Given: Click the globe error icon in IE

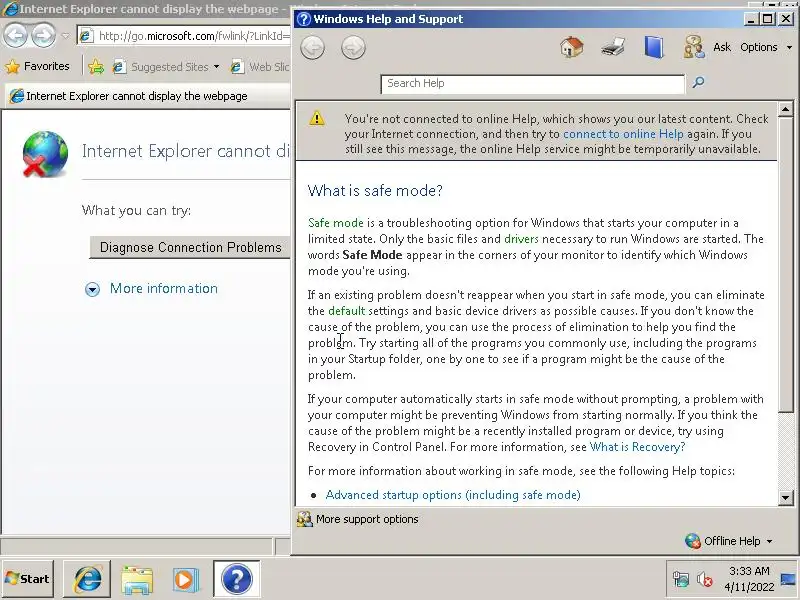Looking at the screenshot, I should point(45,154).
